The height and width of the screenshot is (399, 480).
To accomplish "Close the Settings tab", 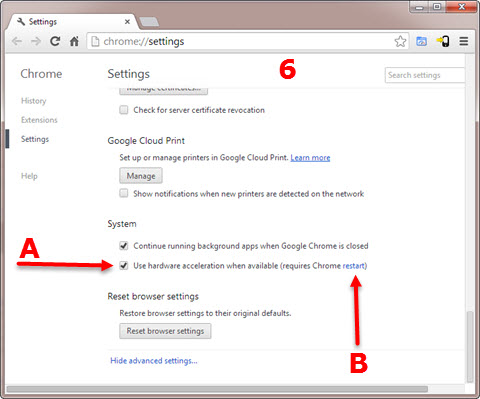I will click(x=127, y=22).
